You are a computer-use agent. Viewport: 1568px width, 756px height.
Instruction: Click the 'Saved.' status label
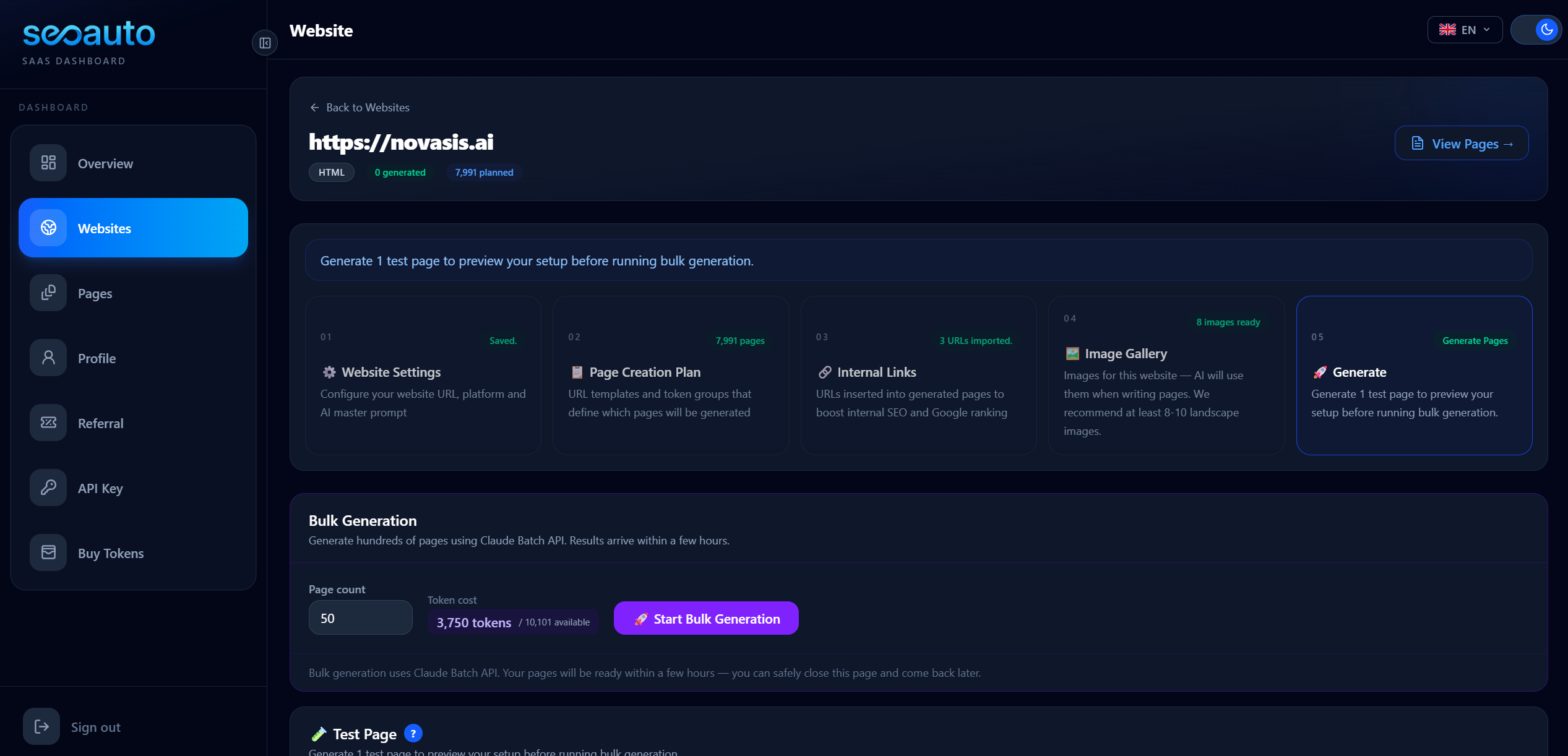pos(502,341)
